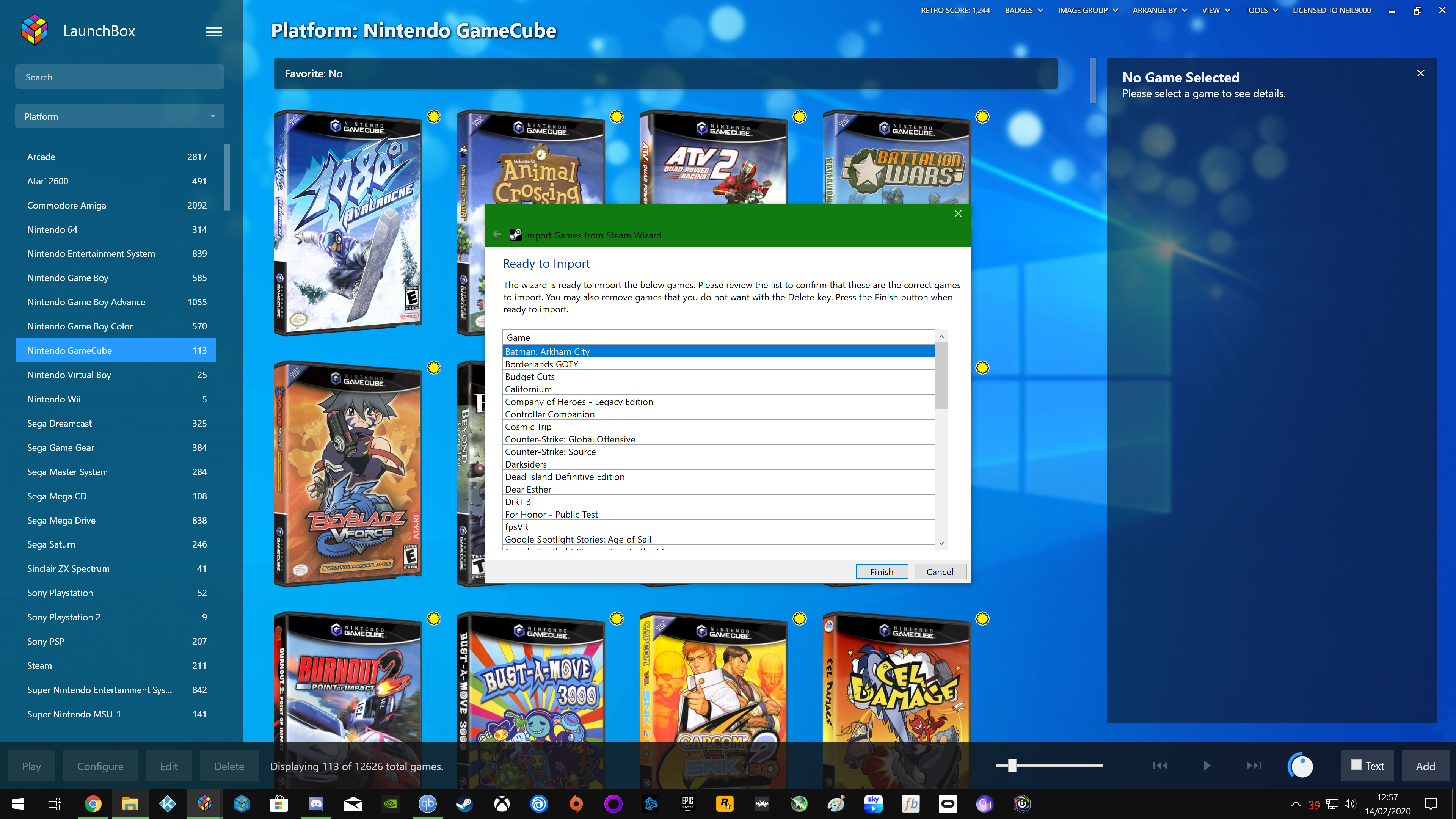Viewport: 1456px width, 819px height.
Task: Toggle badge star on Cel Damage
Action: (982, 619)
